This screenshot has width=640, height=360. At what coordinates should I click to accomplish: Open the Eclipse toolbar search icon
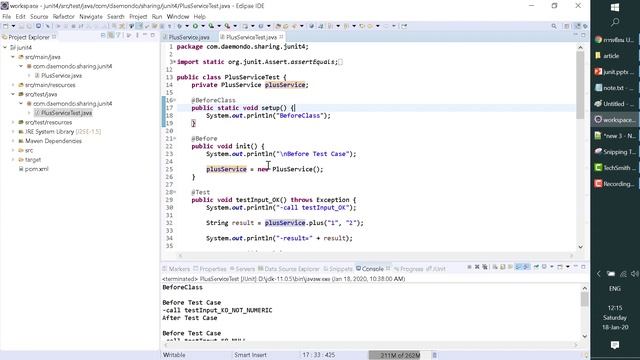point(554,26)
